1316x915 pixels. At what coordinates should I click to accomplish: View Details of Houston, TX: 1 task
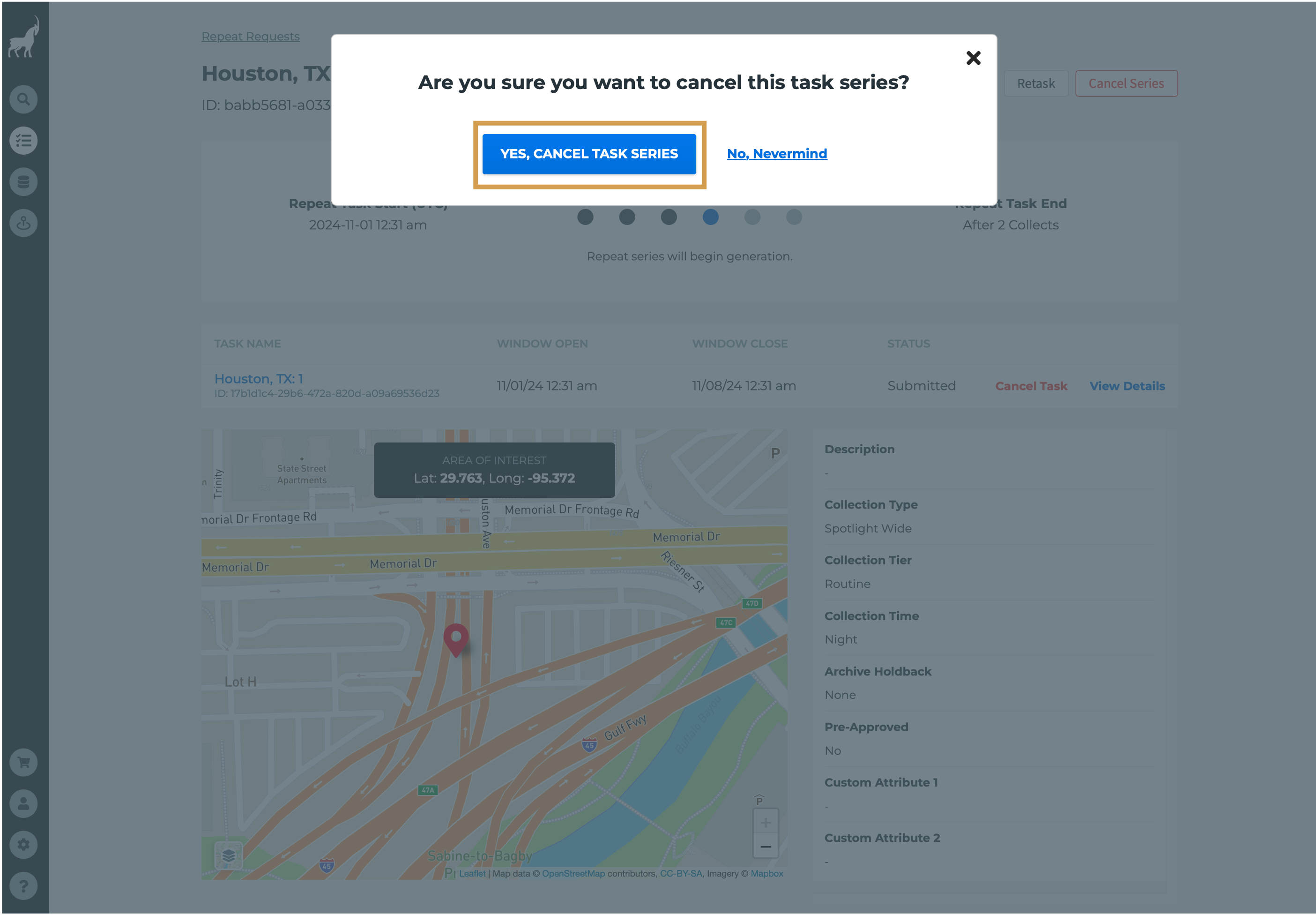coord(1126,386)
